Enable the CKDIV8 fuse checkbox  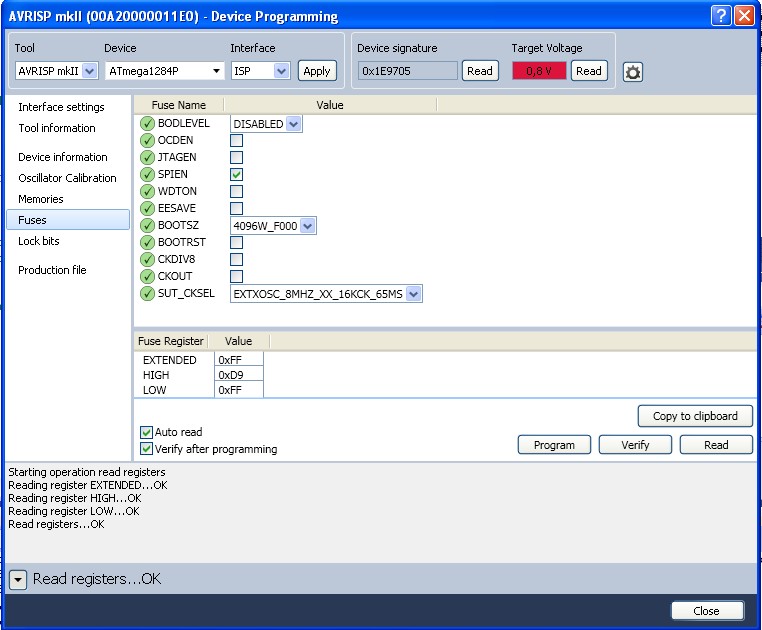click(x=236, y=260)
